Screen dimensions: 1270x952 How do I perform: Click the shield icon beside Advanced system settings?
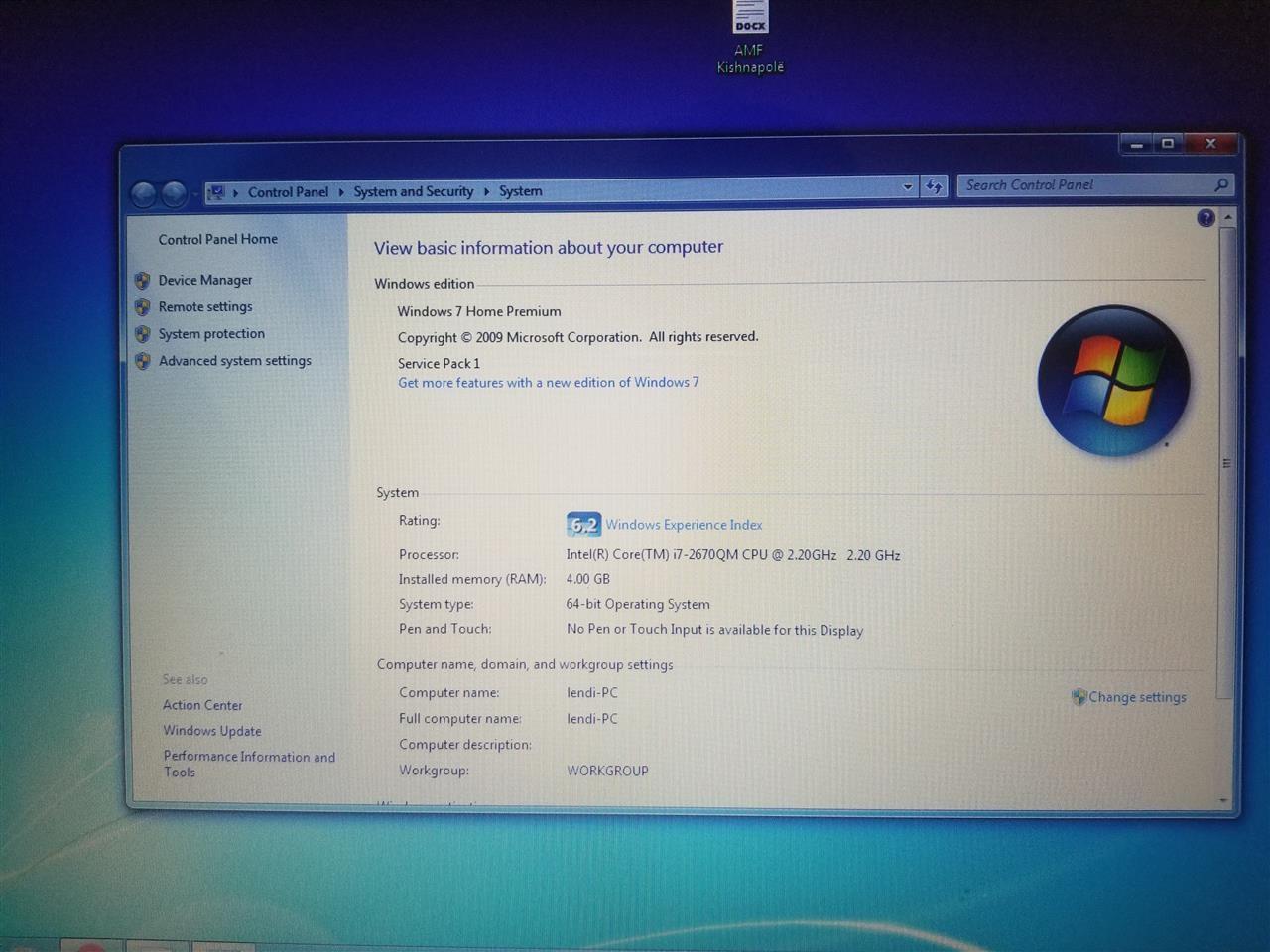click(x=143, y=361)
